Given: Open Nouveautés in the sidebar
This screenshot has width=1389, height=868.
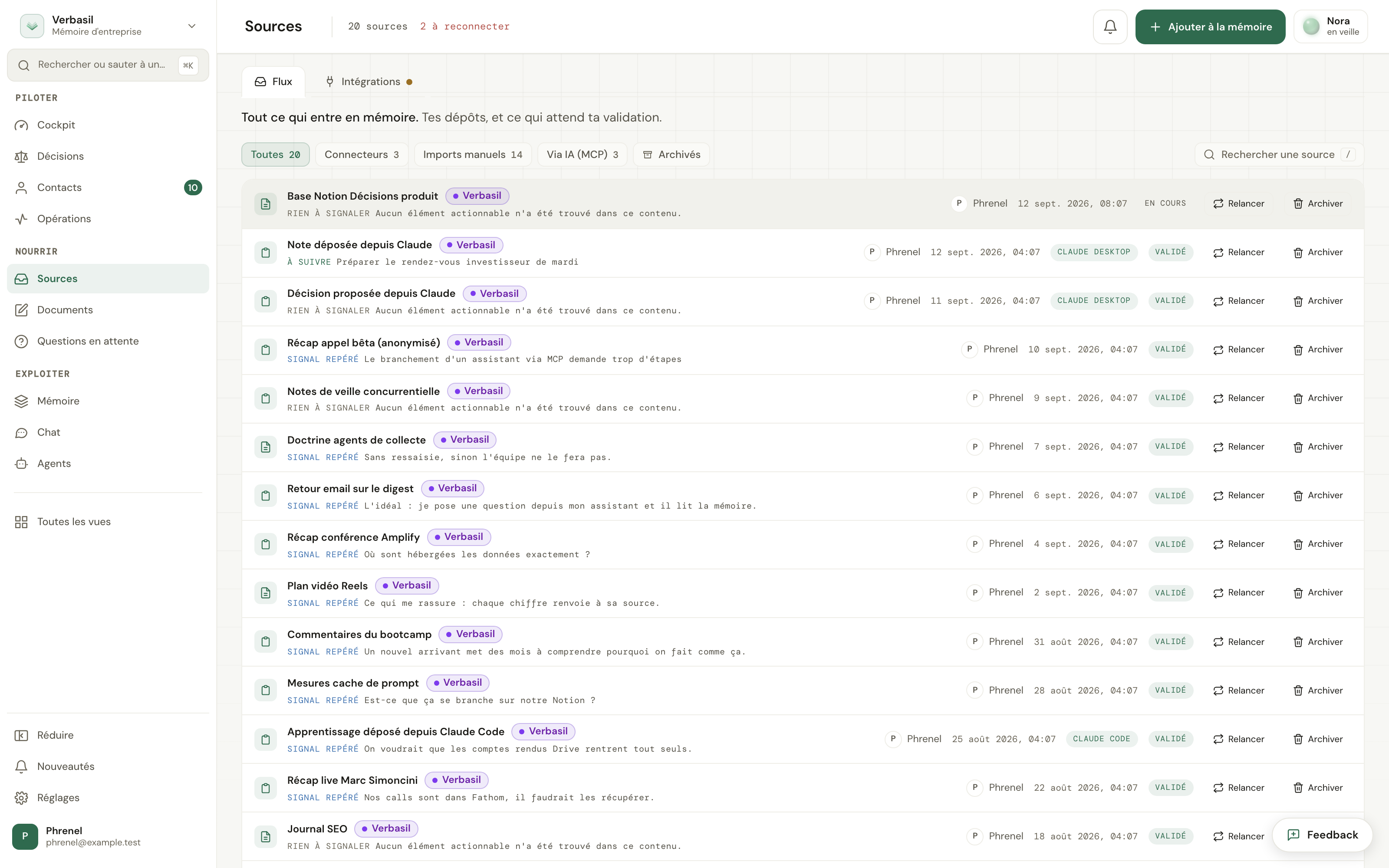Looking at the screenshot, I should click(x=108, y=766).
